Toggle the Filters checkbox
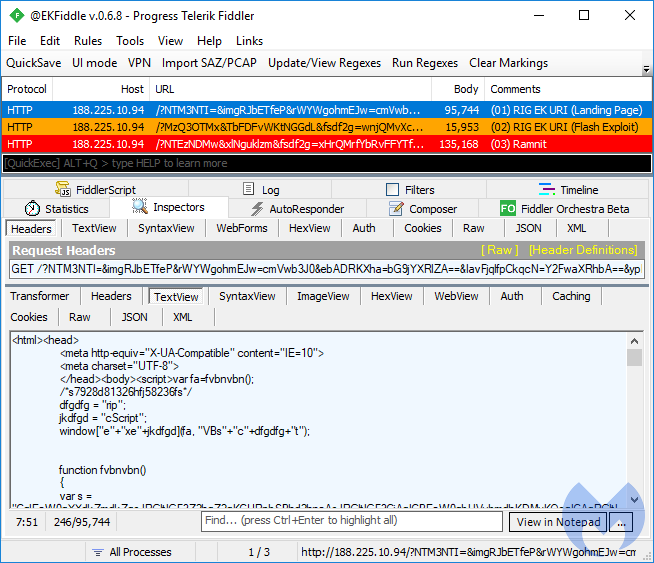654x563 pixels. 393,190
